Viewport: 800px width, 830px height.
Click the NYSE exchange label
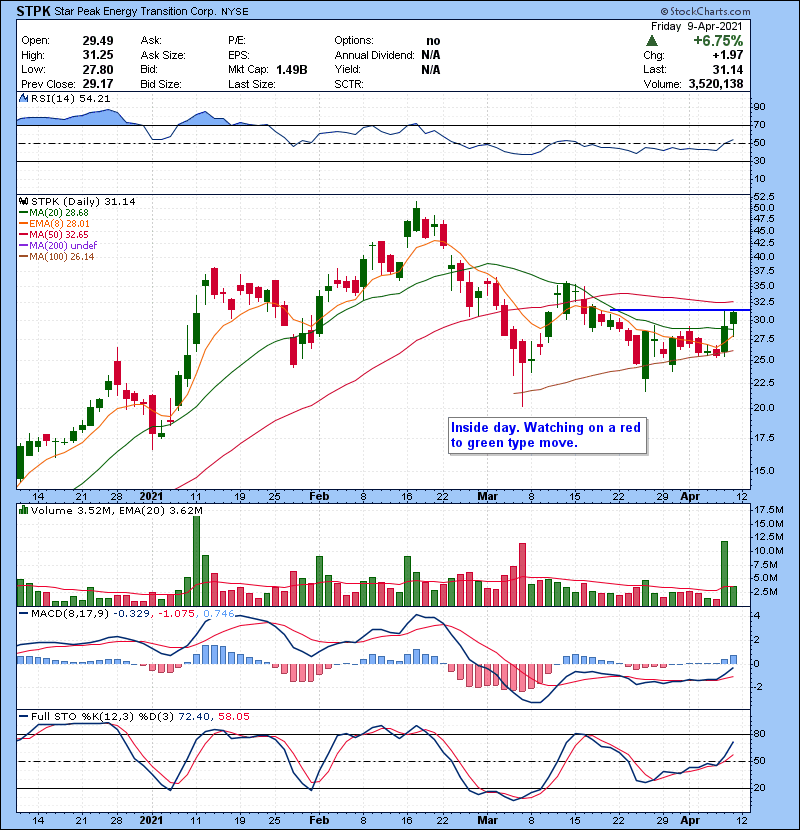[x=235, y=12]
